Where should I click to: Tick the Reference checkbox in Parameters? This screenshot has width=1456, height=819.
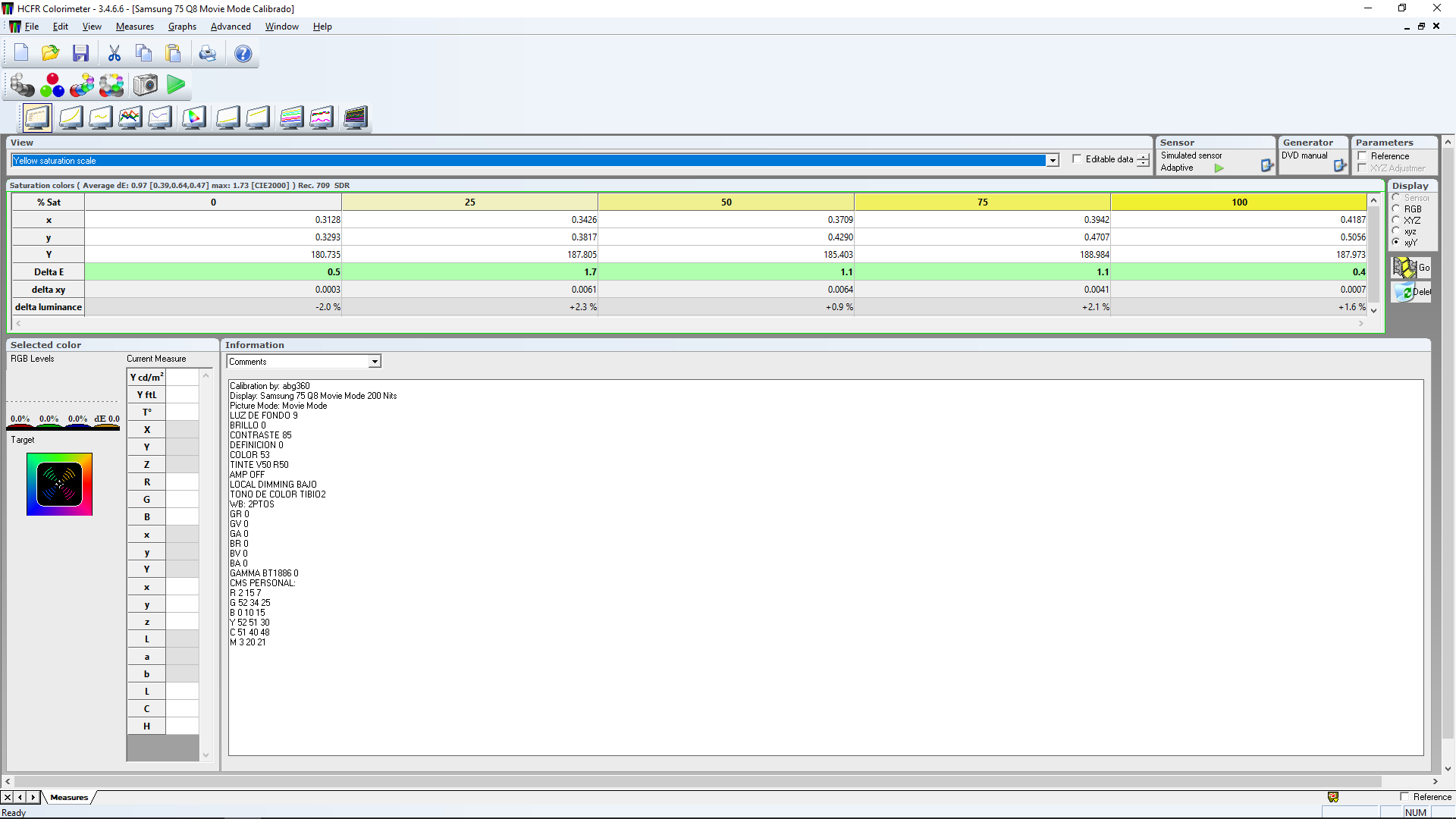coord(1363,156)
